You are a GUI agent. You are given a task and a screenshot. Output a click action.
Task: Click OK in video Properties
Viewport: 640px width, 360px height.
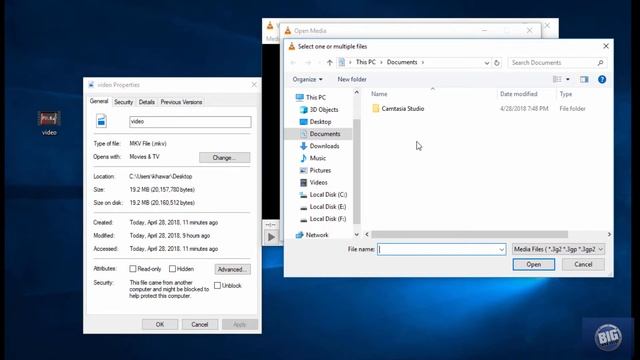[x=160, y=324]
